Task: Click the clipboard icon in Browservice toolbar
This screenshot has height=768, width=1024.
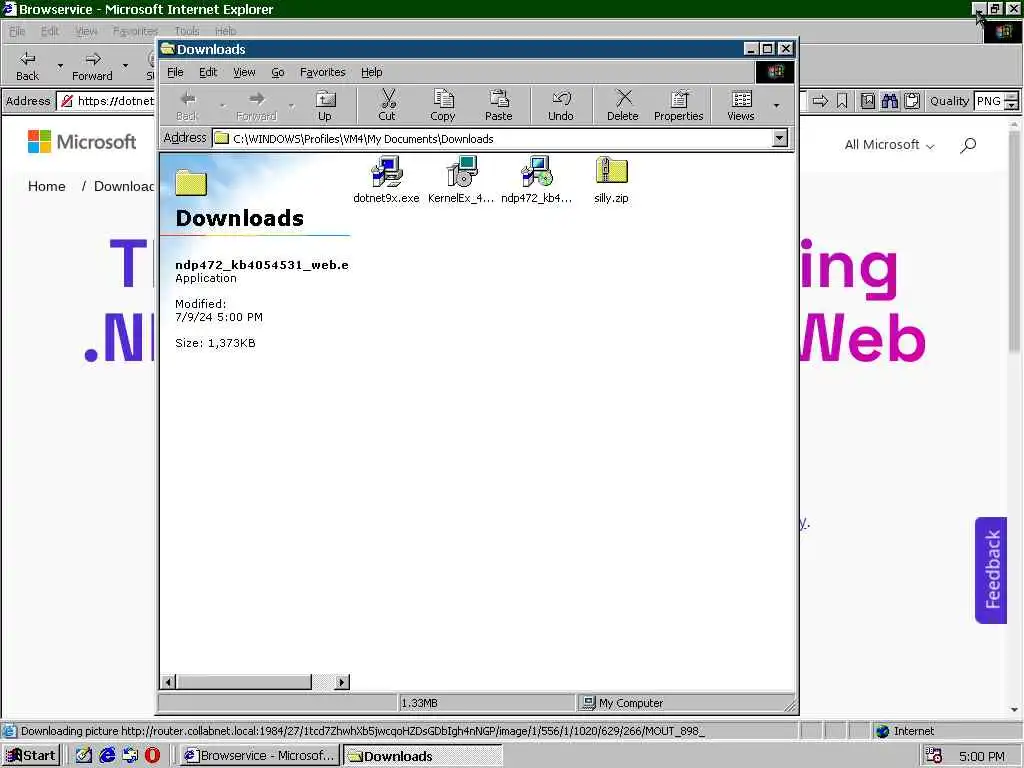Action: point(912,101)
